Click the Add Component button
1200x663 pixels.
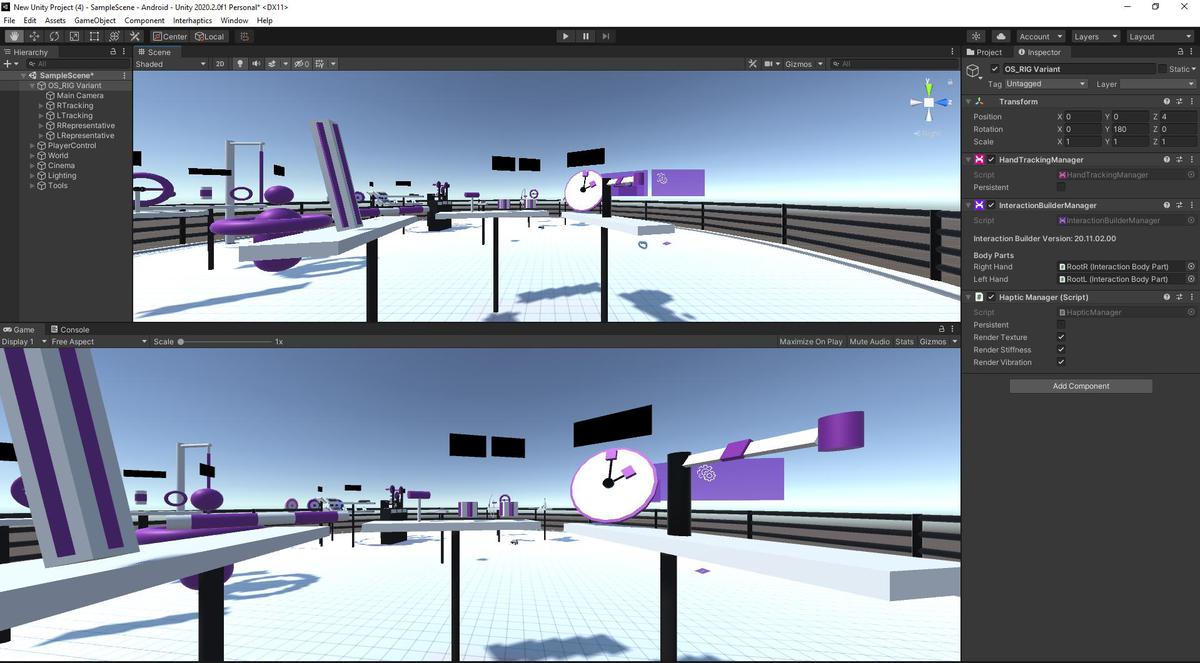pos(1080,385)
